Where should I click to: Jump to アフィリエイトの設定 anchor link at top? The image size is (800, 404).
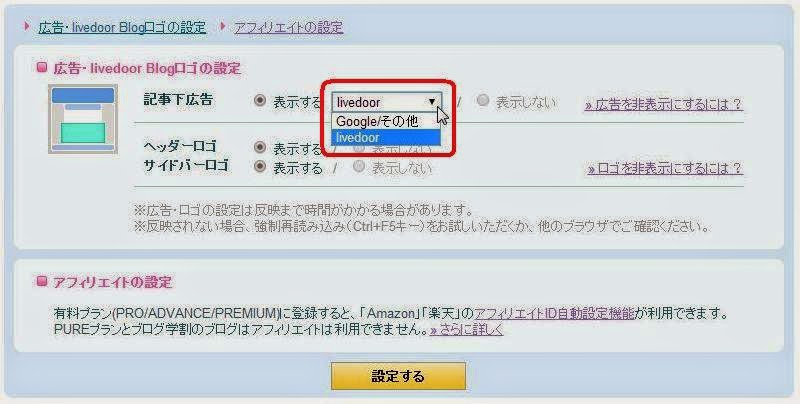point(288,27)
